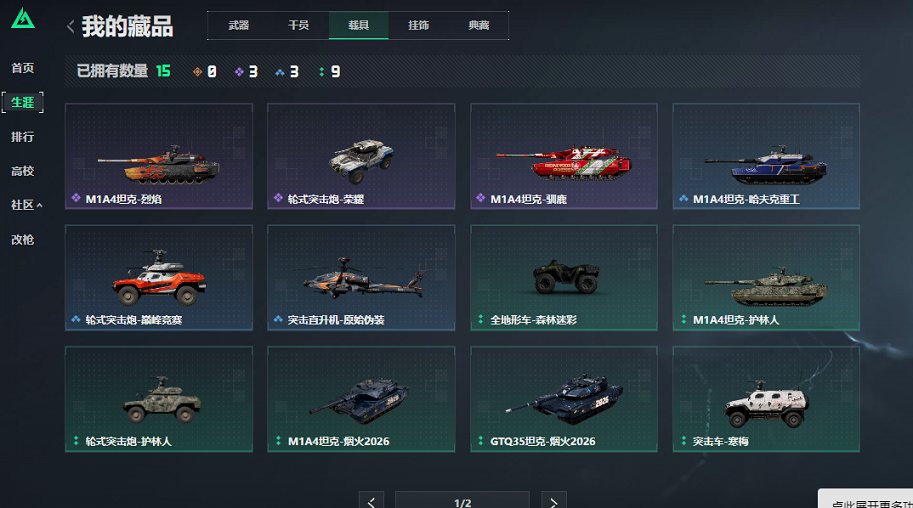Click the orange rarity diamond count icon
The width and height of the screenshot is (913, 508).
(x=197, y=72)
